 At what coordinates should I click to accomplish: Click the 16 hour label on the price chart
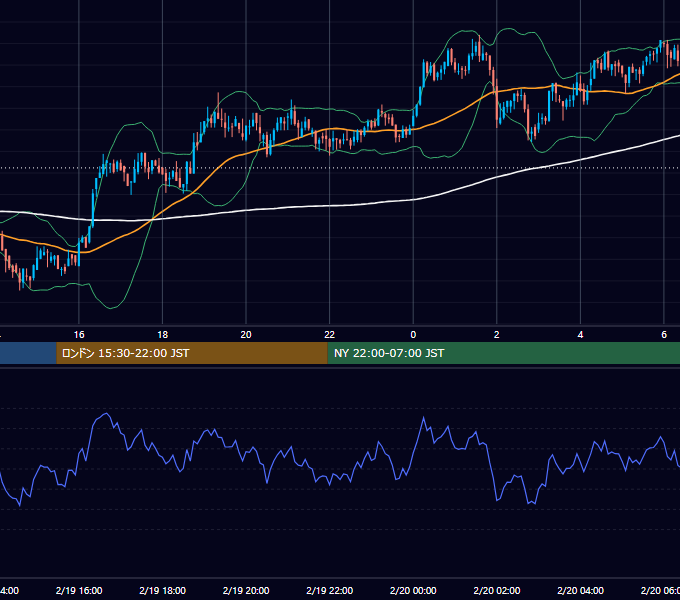(x=79, y=334)
